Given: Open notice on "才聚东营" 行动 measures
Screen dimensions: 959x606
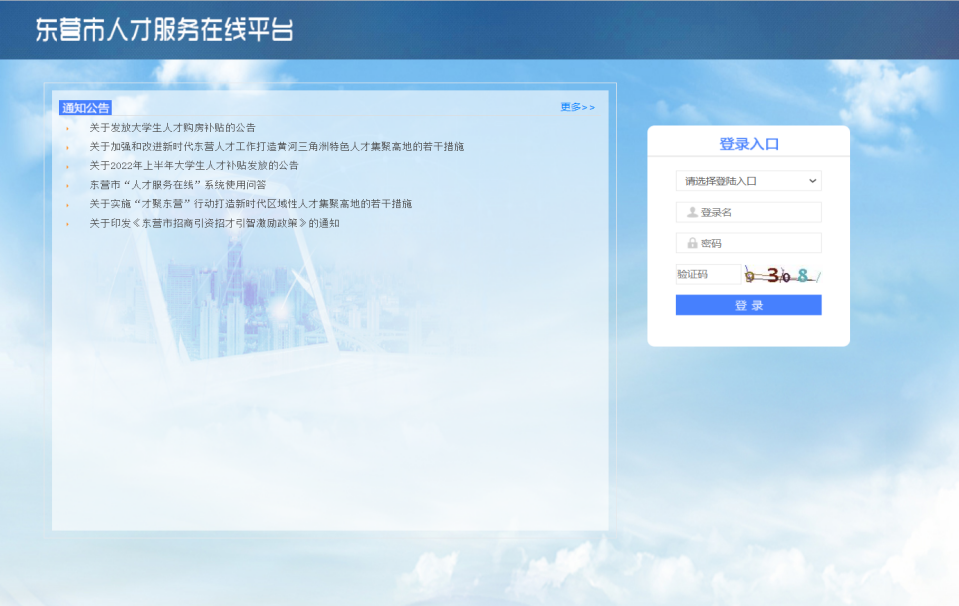Looking at the screenshot, I should click(x=250, y=204).
